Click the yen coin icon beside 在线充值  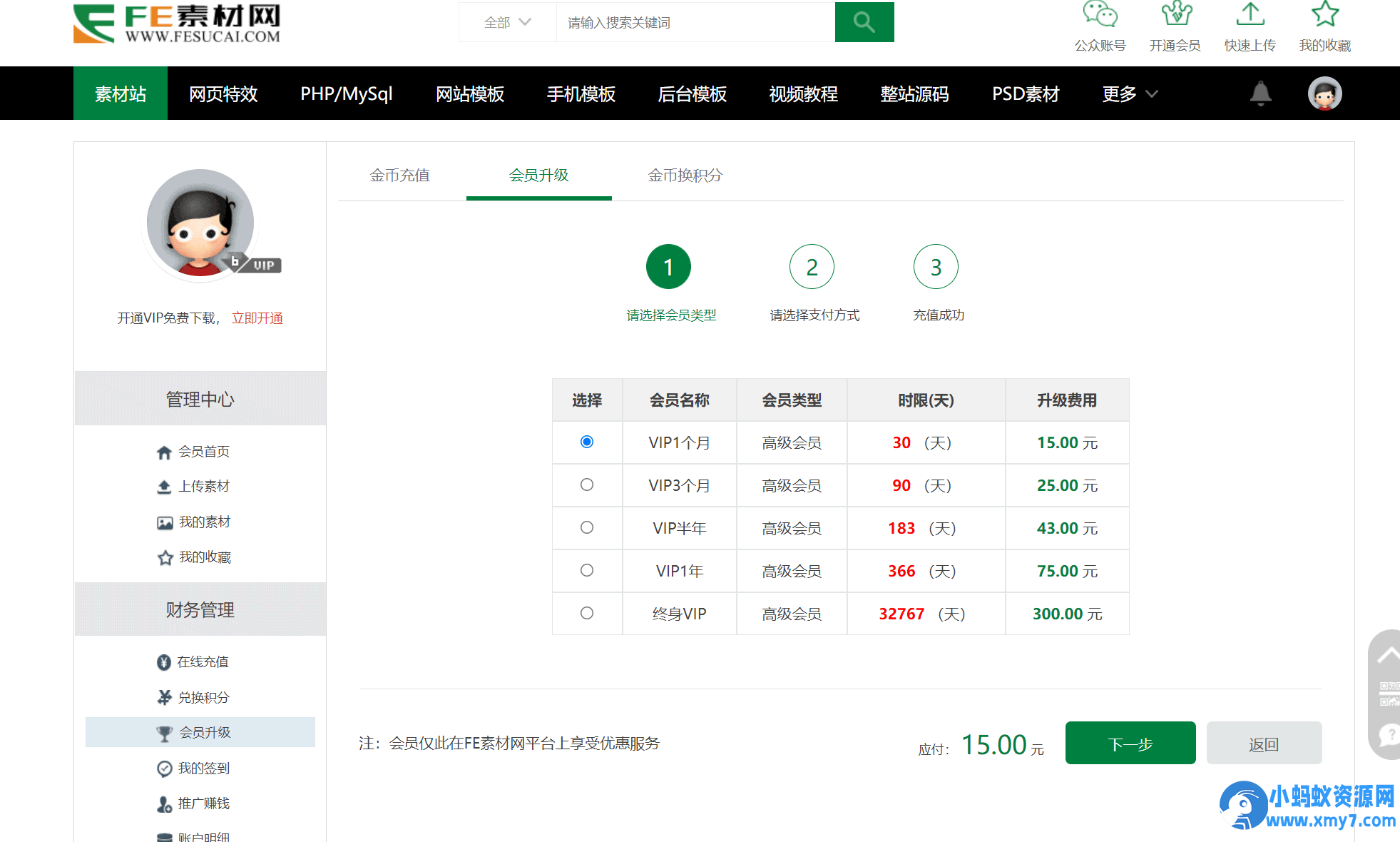(163, 662)
